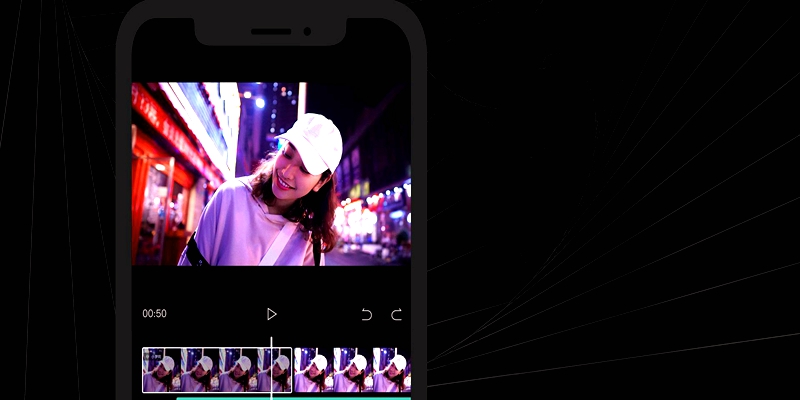The height and width of the screenshot is (400, 800).
Task: Click the right edge handle of selected clip
Action: pos(291,370)
